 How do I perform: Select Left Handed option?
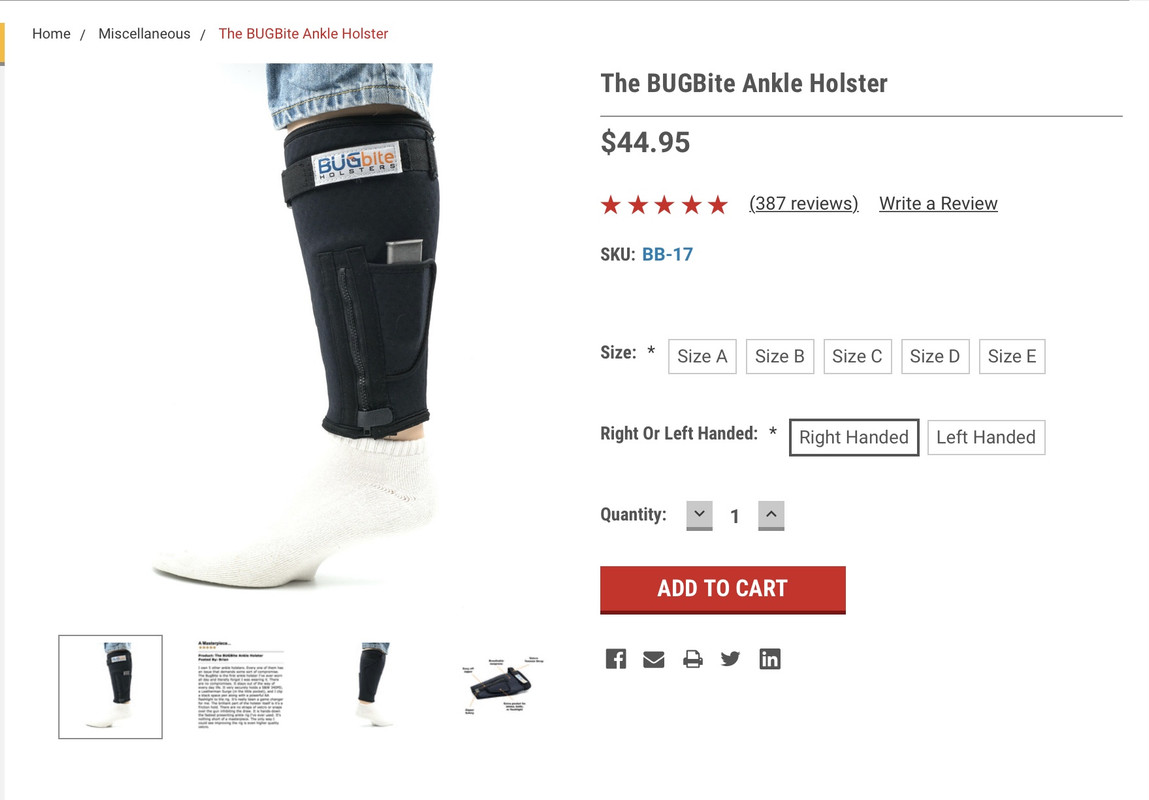(986, 437)
